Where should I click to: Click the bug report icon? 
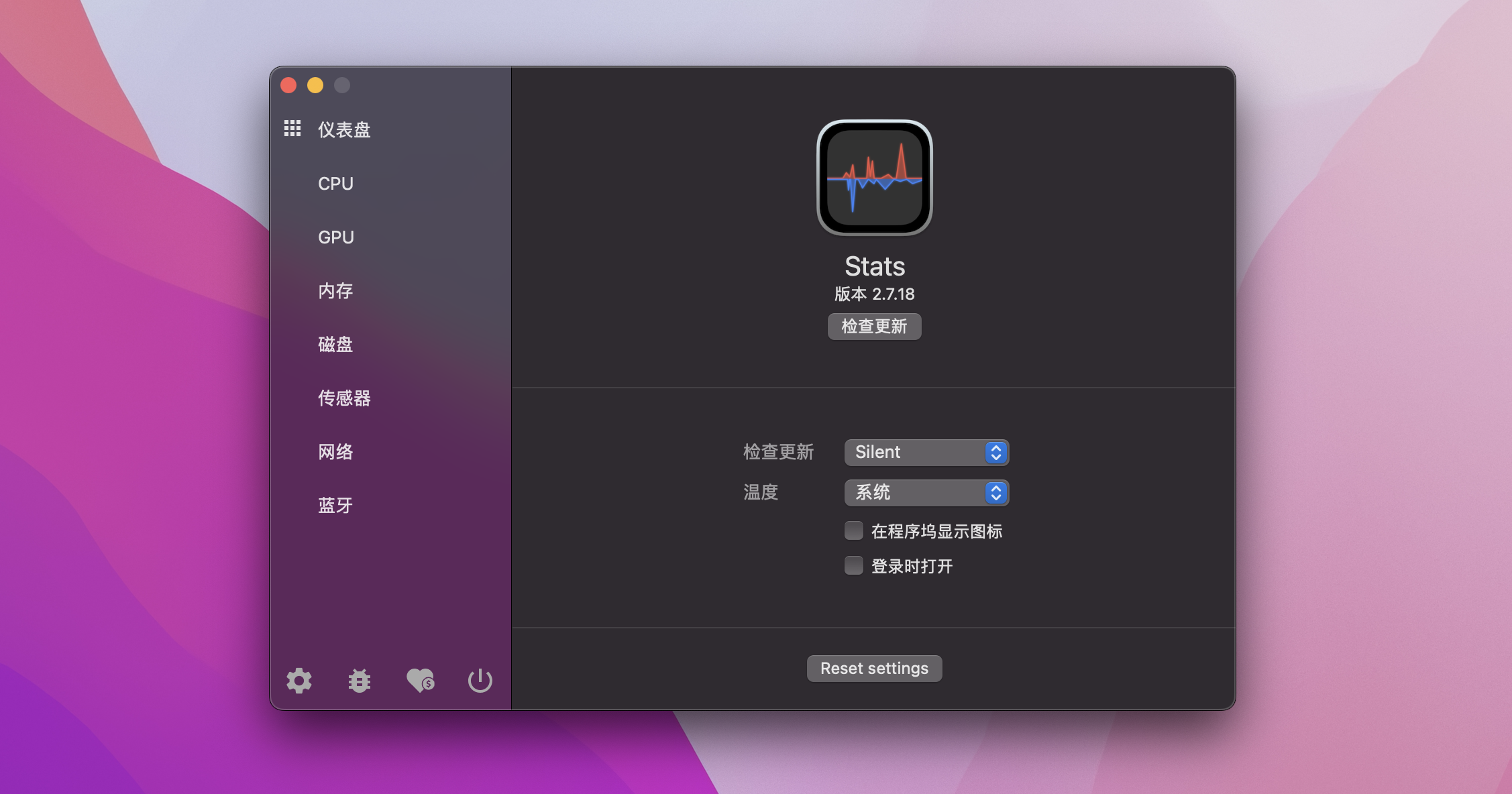point(360,681)
